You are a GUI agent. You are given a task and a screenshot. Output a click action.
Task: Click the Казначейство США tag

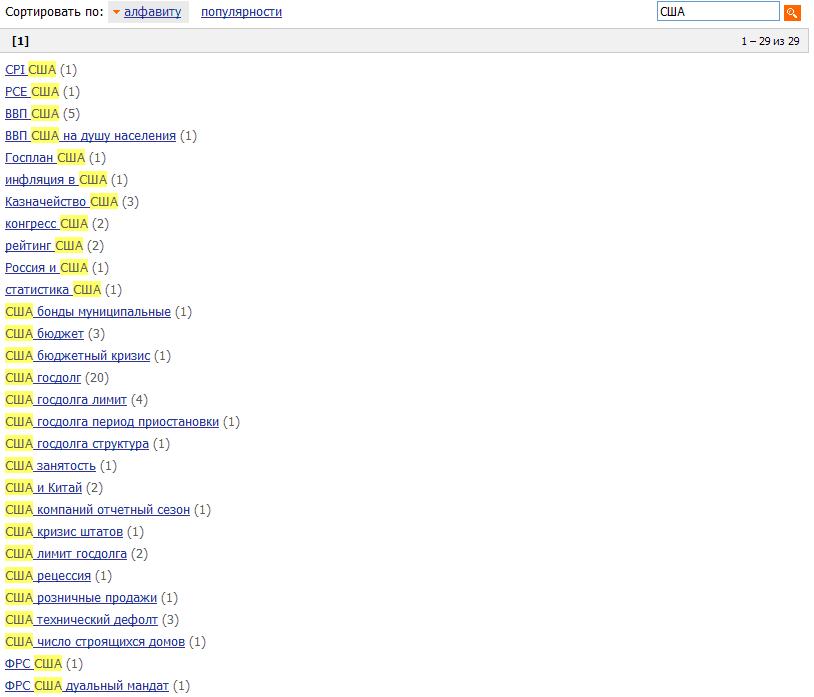[61, 202]
